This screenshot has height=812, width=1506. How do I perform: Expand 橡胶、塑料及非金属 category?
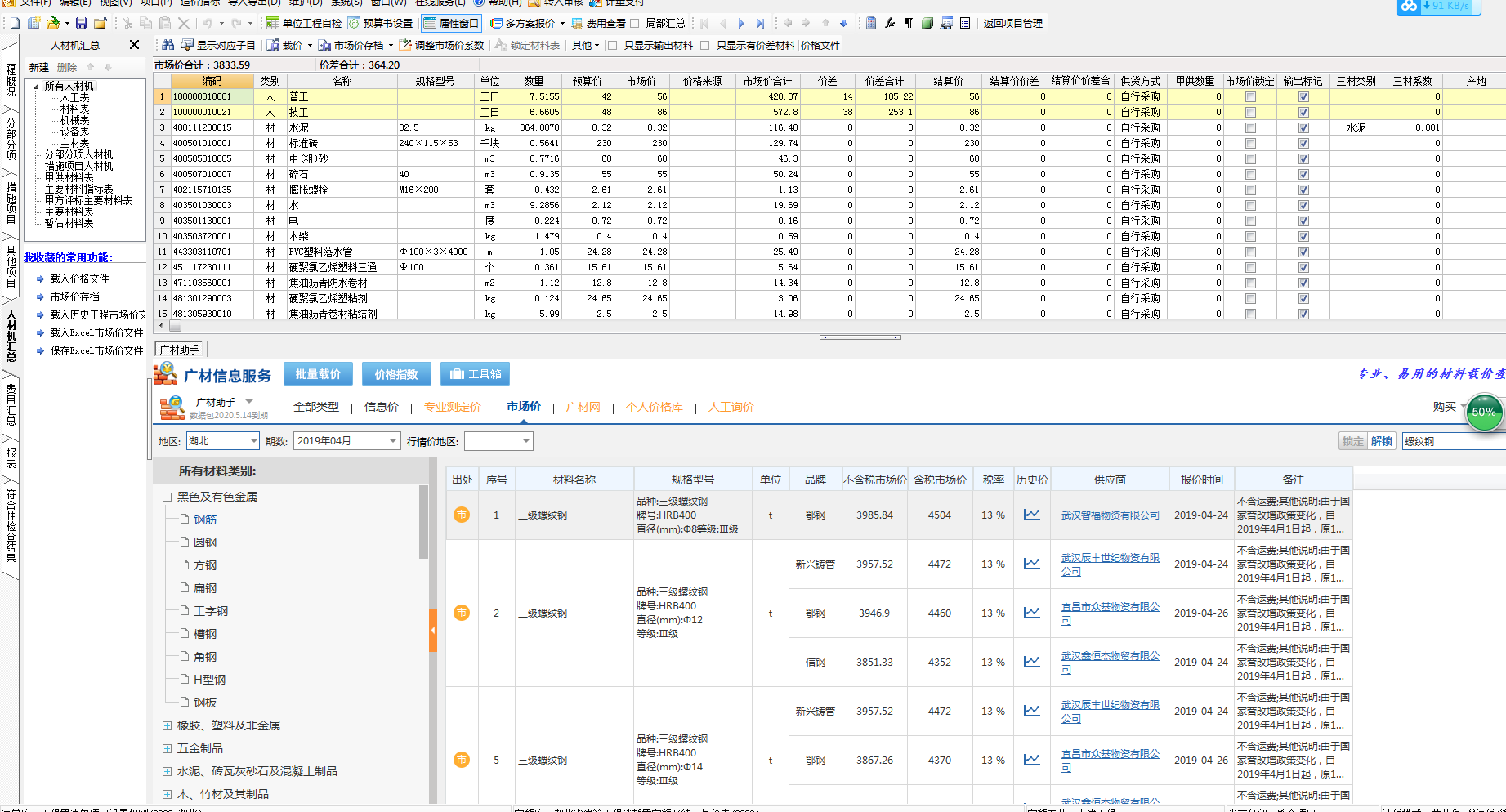[167, 725]
